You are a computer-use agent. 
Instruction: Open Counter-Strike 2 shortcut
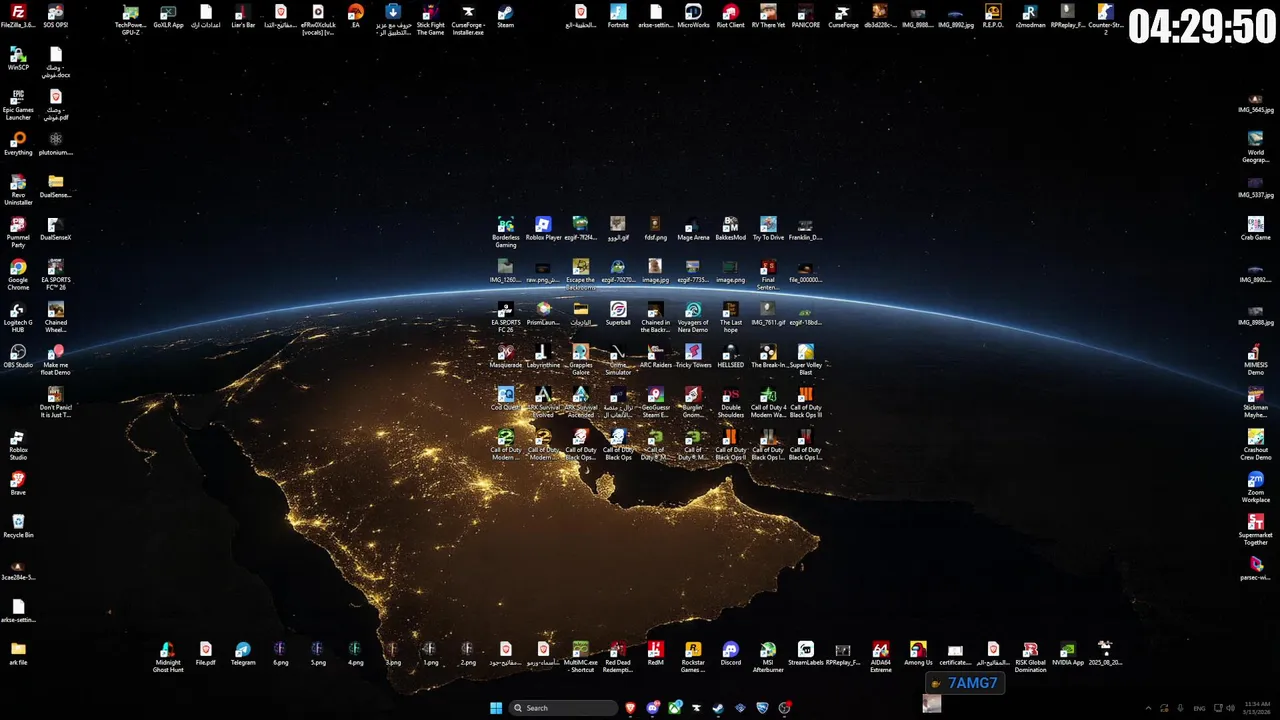coord(1105,20)
